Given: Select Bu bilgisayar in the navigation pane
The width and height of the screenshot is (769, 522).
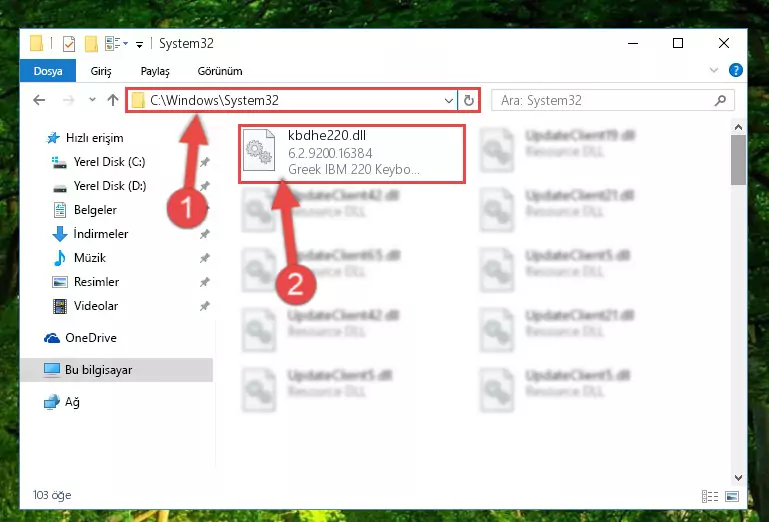Looking at the screenshot, I should (117, 370).
